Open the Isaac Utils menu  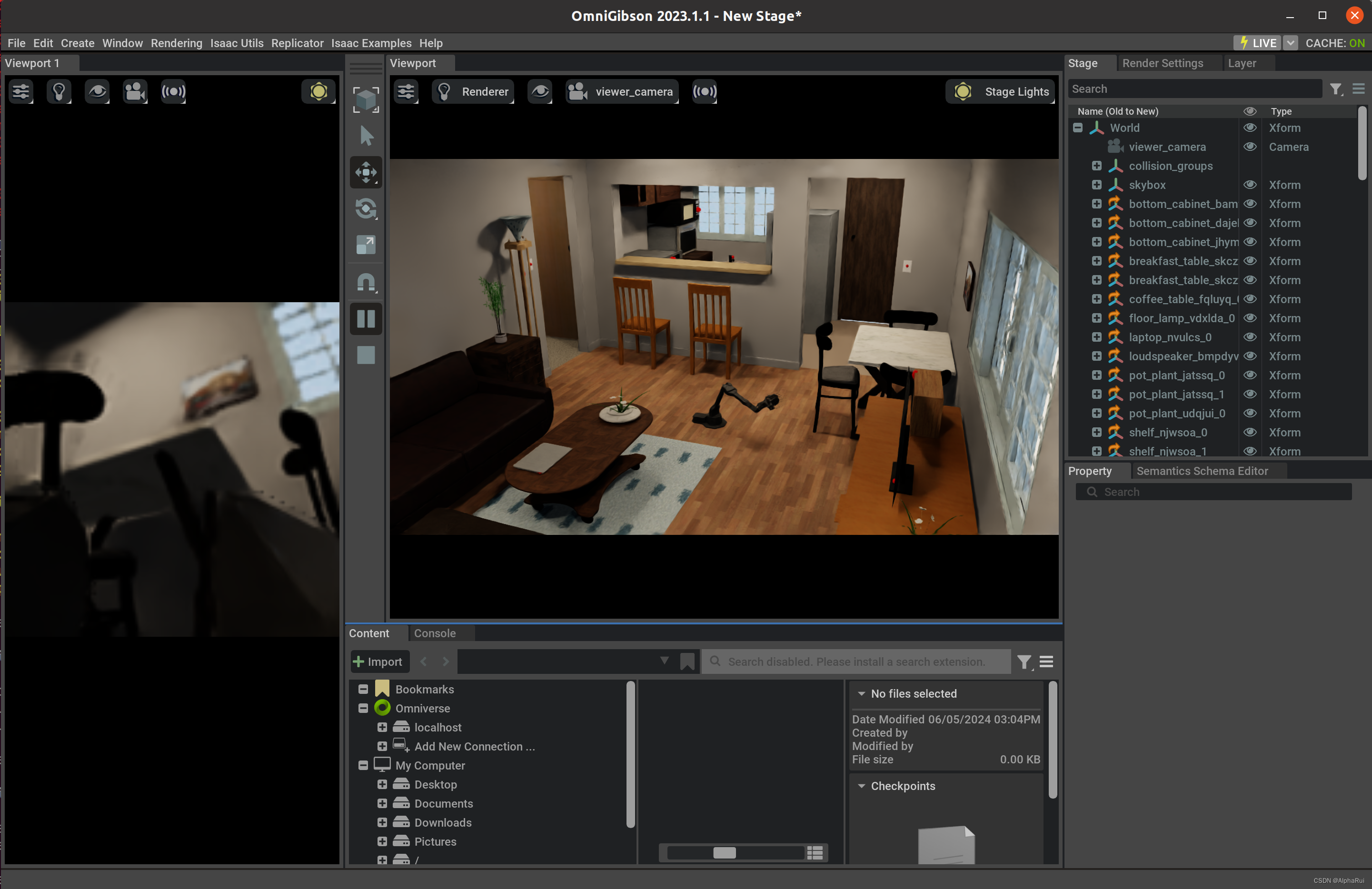[236, 43]
